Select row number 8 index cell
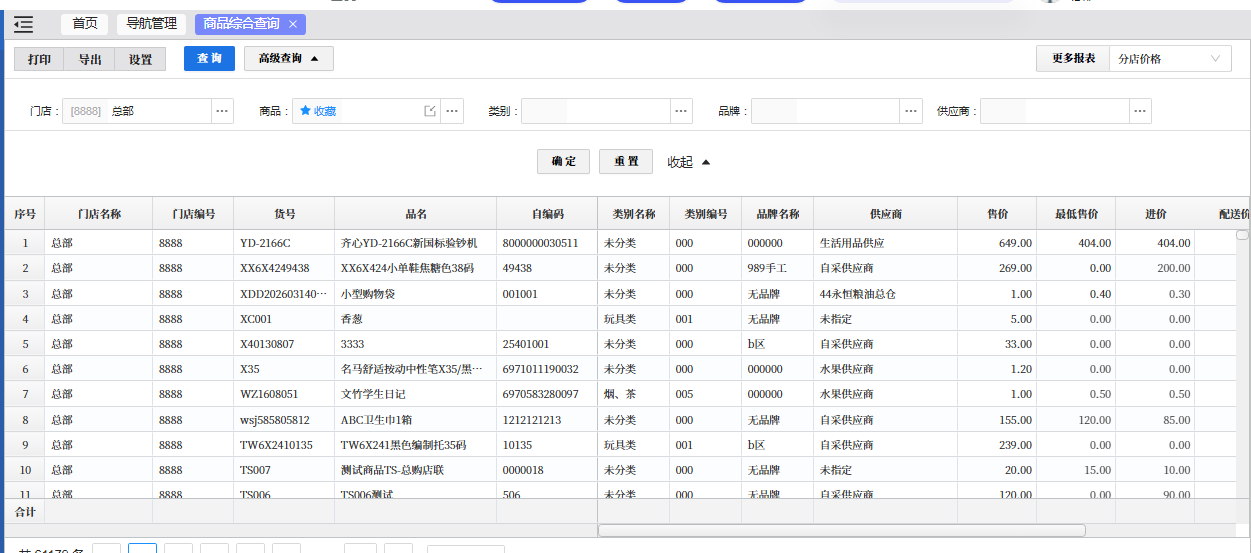The height and width of the screenshot is (553, 1251). click(x=25, y=420)
